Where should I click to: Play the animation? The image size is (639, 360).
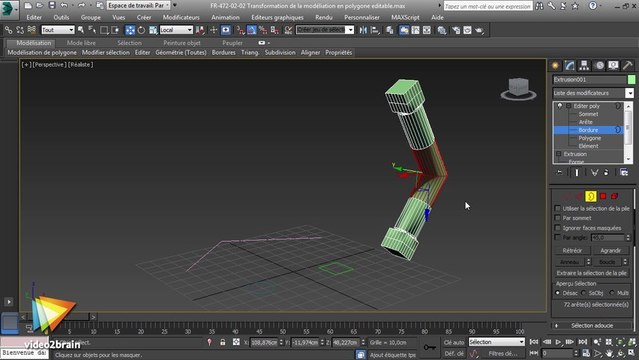[558, 342]
